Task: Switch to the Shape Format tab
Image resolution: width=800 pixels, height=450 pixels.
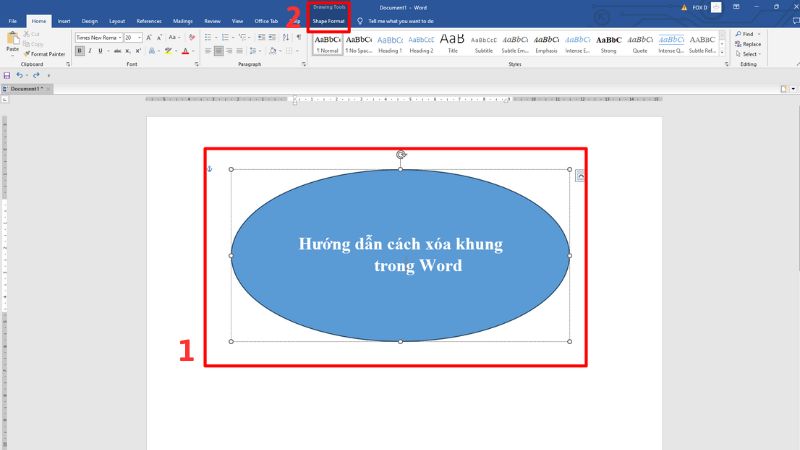Action: [328, 20]
